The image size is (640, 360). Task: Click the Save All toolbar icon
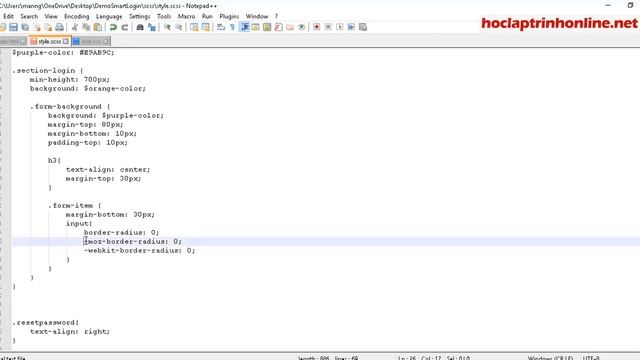pos(25,27)
